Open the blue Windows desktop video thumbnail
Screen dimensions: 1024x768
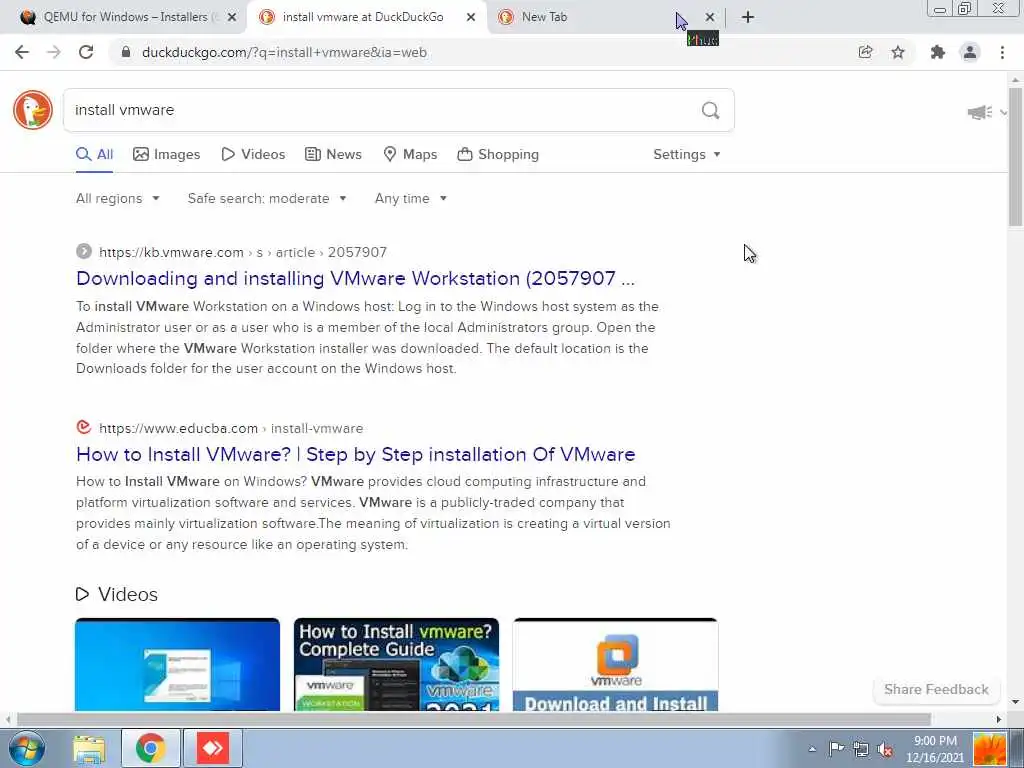[x=178, y=664]
